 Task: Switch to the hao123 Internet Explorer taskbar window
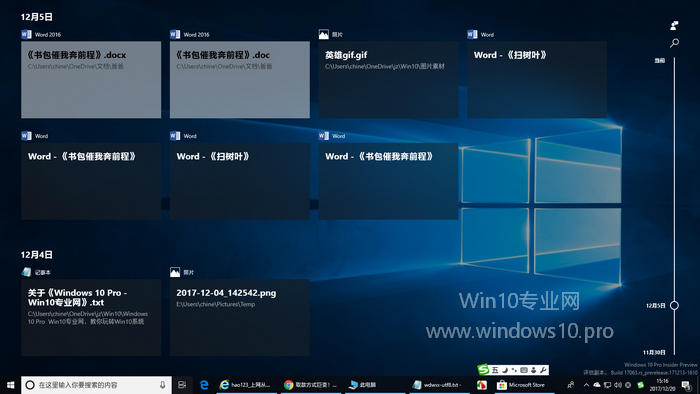[246, 385]
